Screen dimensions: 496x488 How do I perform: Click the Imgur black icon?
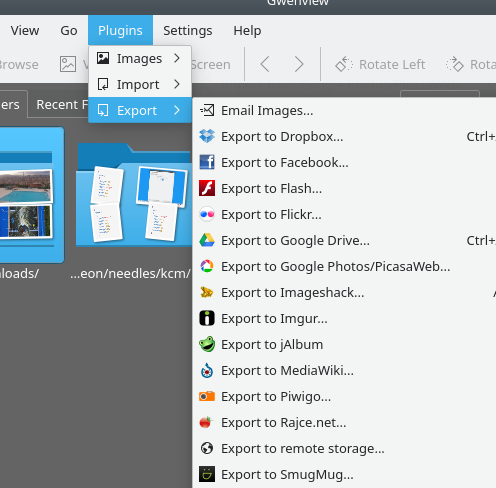207,318
